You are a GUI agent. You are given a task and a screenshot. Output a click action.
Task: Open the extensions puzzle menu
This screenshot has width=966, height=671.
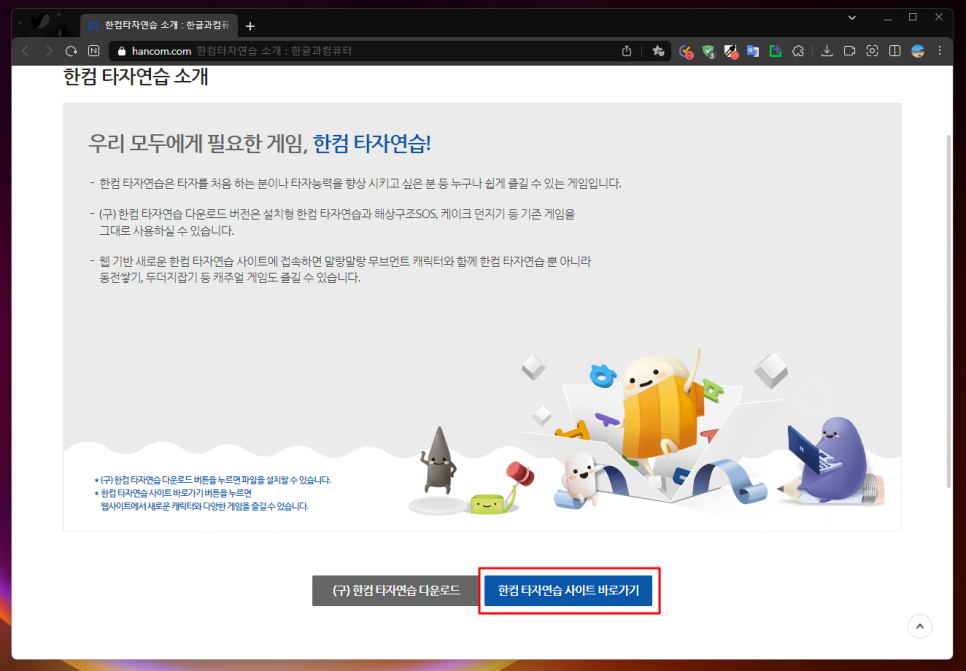(798, 51)
